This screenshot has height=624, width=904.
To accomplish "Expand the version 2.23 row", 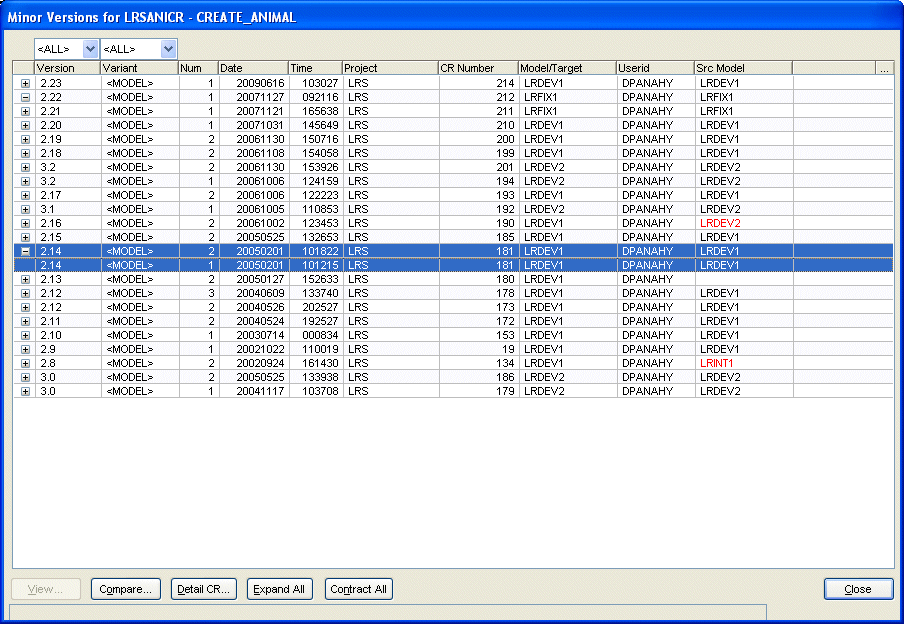I will [25, 83].
